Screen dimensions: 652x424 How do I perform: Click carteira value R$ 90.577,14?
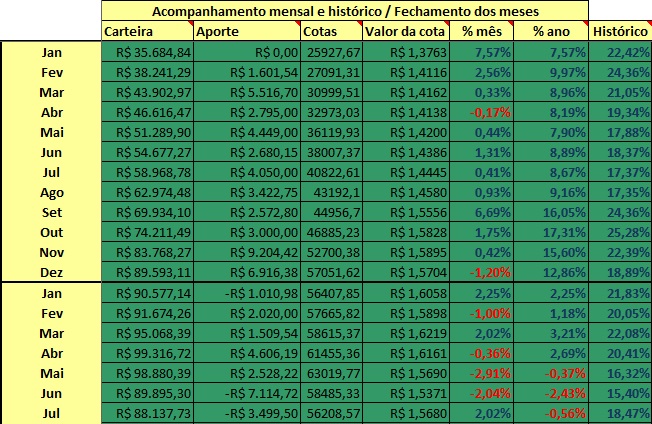(x=147, y=293)
